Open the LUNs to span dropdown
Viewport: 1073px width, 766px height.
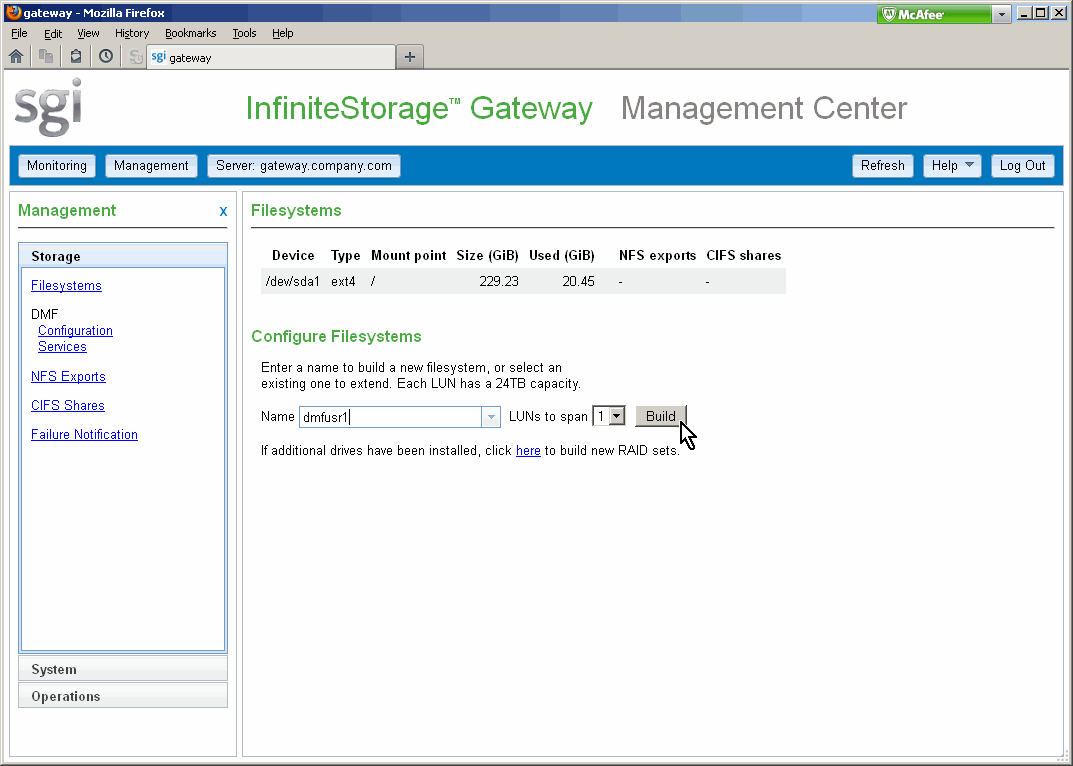(608, 416)
